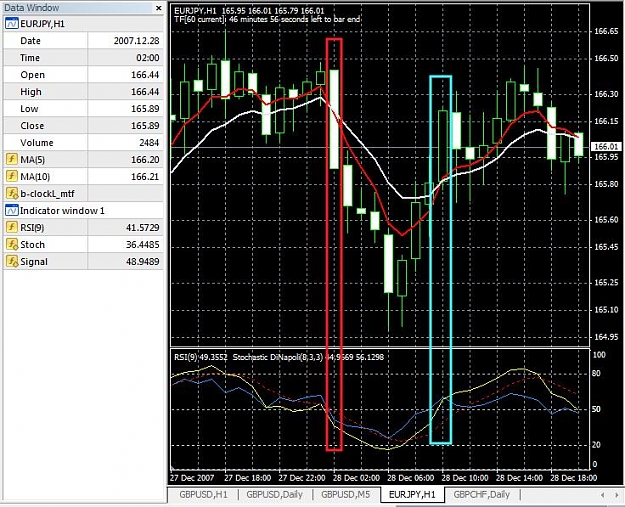Click the Date value 2007.12.28
This screenshot has width=625, height=507.
[136, 41]
